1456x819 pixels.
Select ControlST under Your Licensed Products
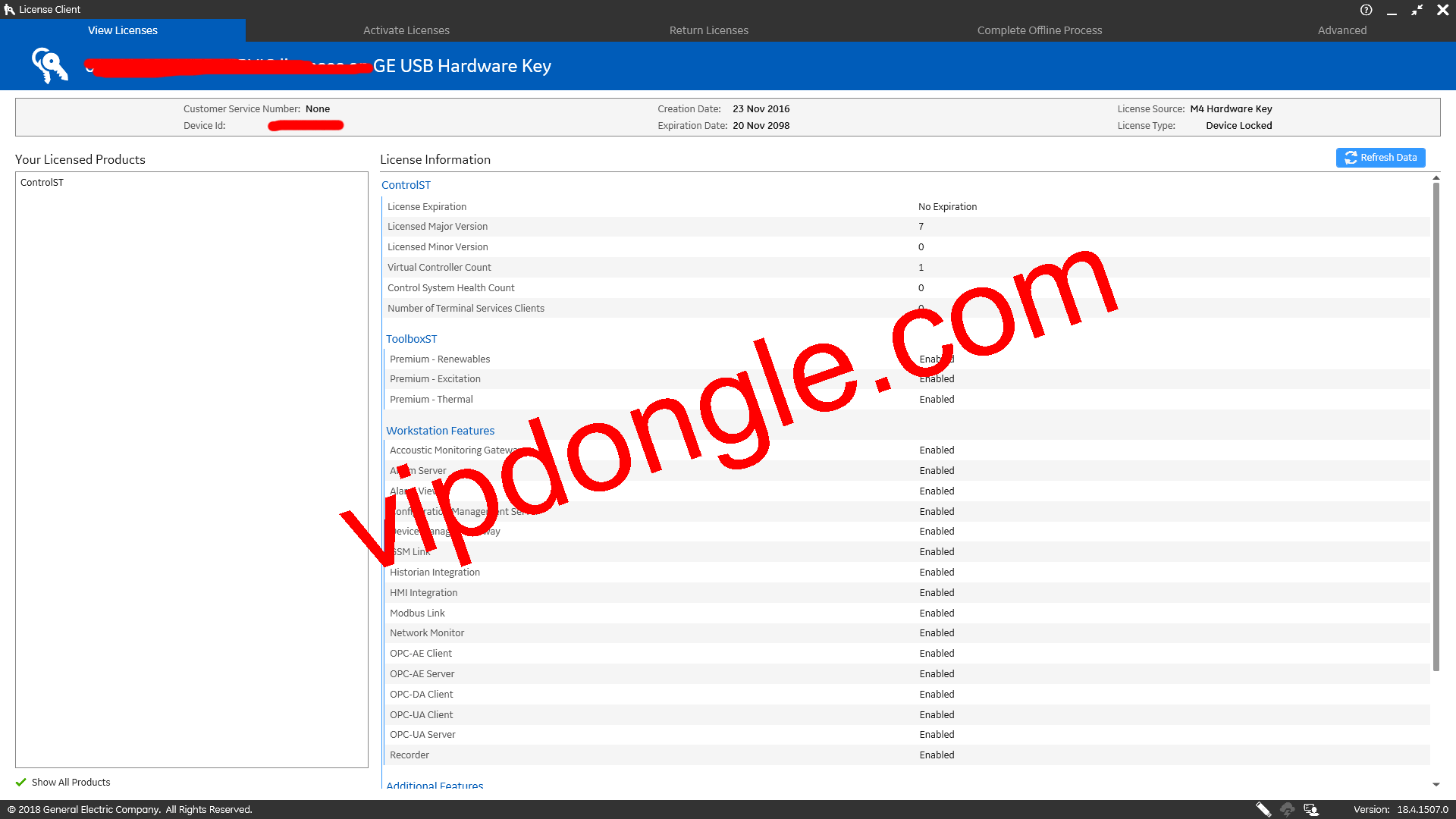pyautogui.click(x=42, y=182)
